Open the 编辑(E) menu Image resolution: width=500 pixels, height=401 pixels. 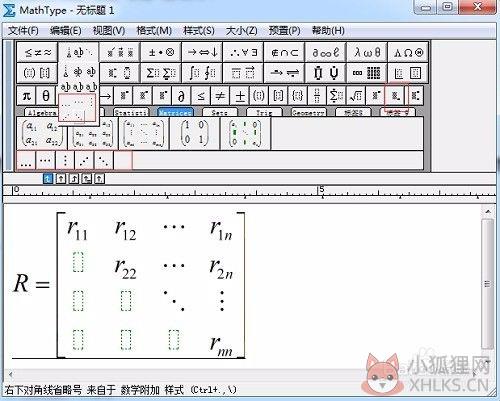pyautogui.click(x=66, y=31)
